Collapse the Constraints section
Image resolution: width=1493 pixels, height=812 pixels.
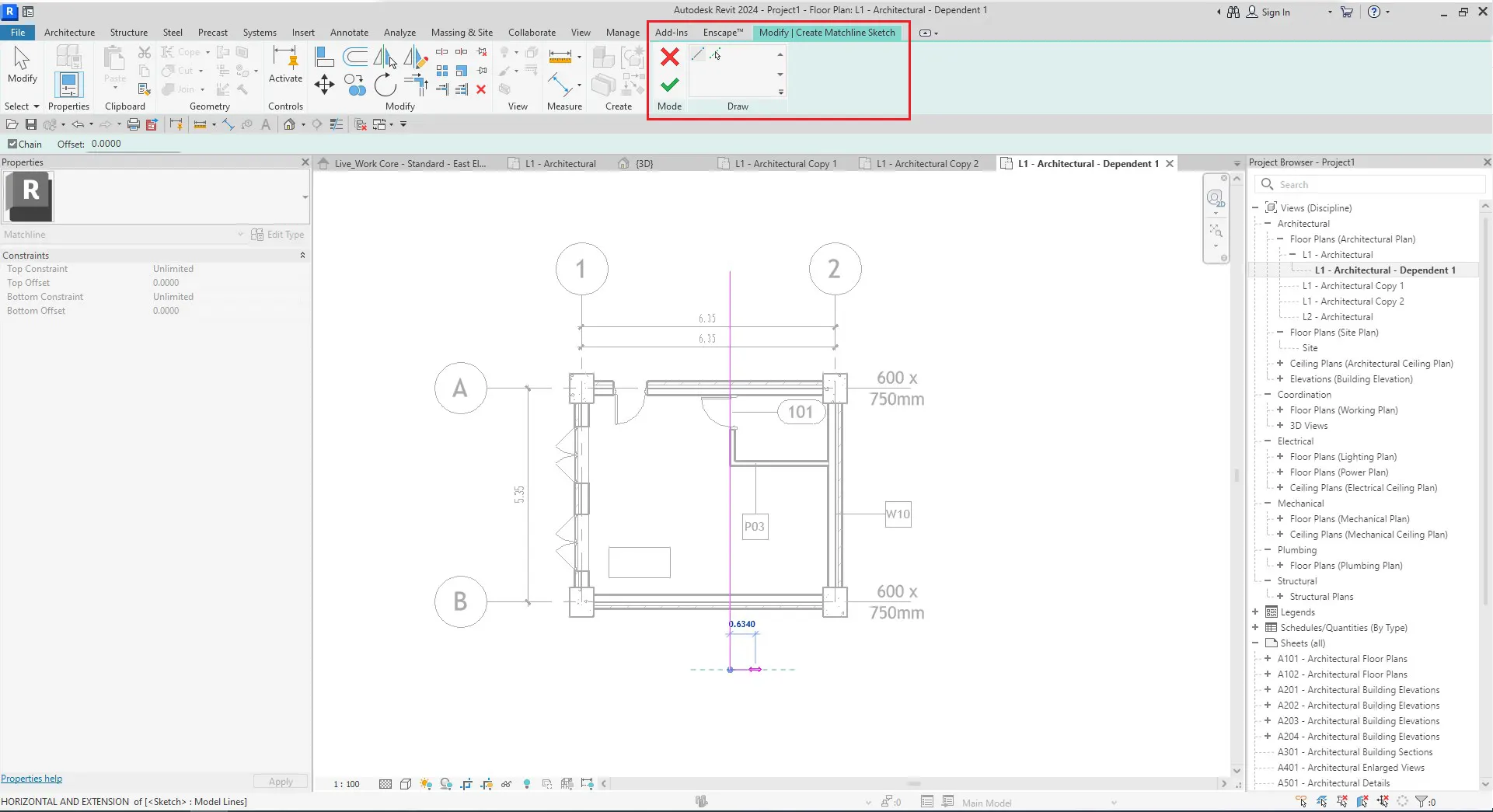pyautogui.click(x=302, y=256)
